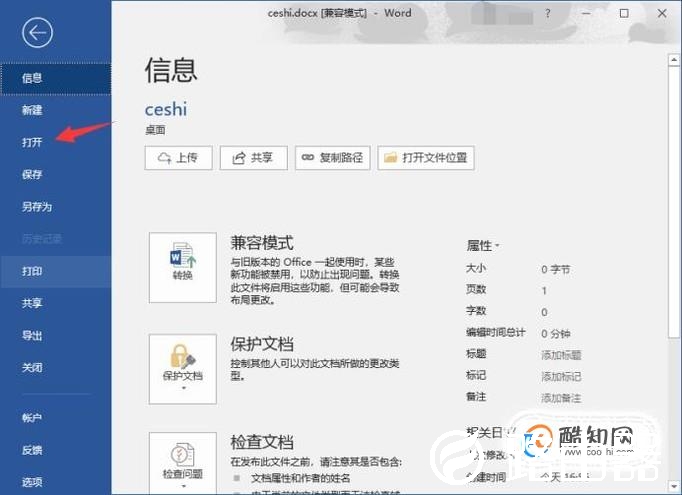The image size is (682, 495).
Task: Click 添加备注 field
Action: pyautogui.click(x=561, y=398)
